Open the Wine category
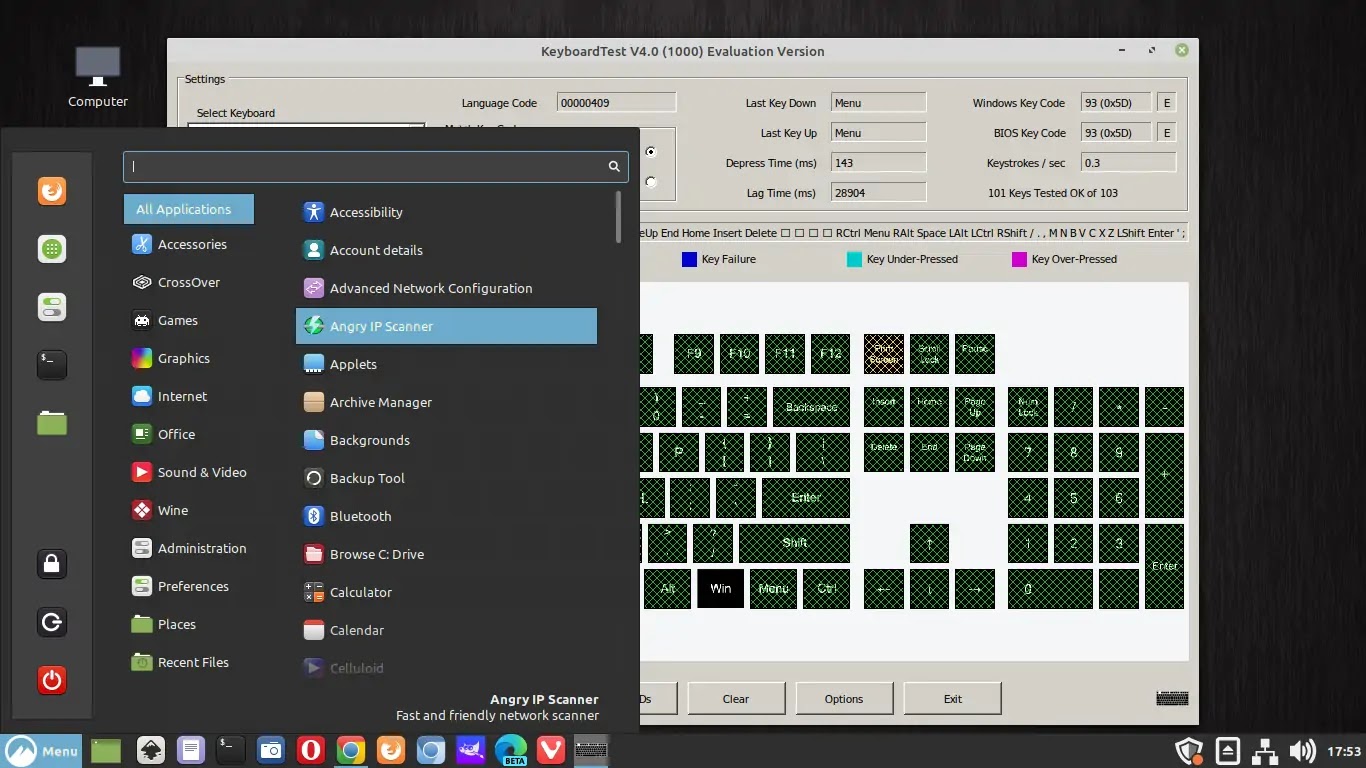 coord(189,510)
